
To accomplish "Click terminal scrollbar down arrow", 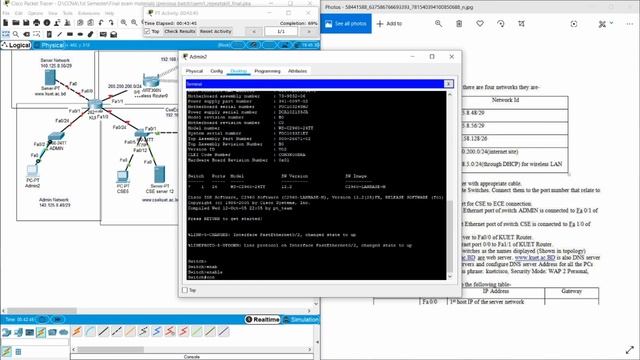I will click(x=450, y=277).
